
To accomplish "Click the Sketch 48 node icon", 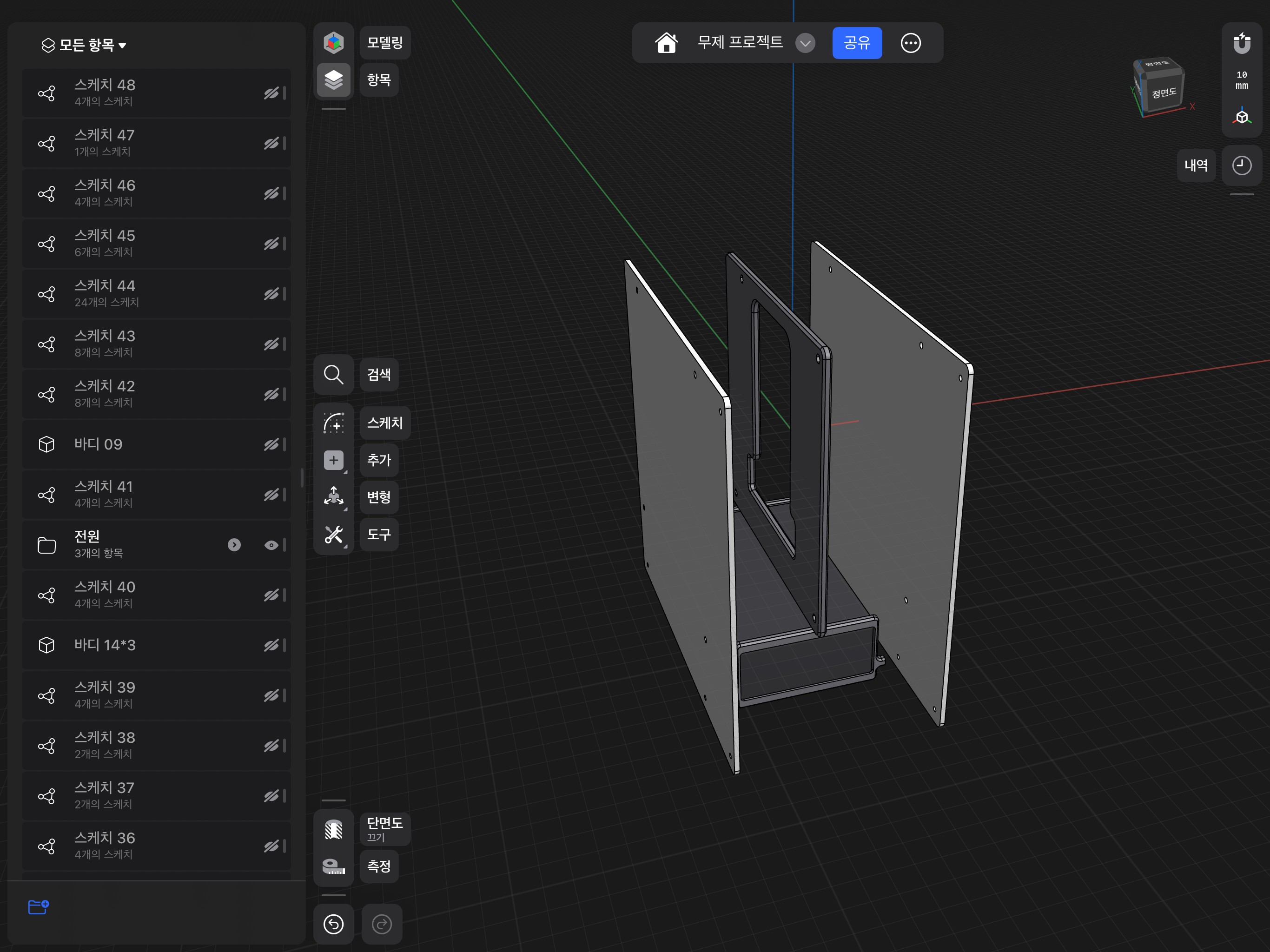I will coord(46,93).
